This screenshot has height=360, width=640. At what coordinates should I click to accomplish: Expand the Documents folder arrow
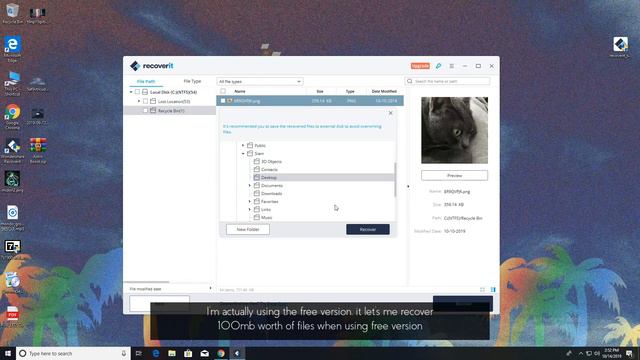(x=250, y=185)
